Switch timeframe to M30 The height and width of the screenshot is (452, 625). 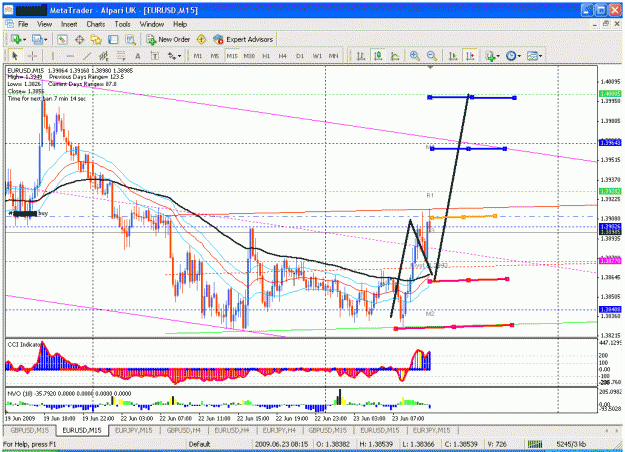249,56
